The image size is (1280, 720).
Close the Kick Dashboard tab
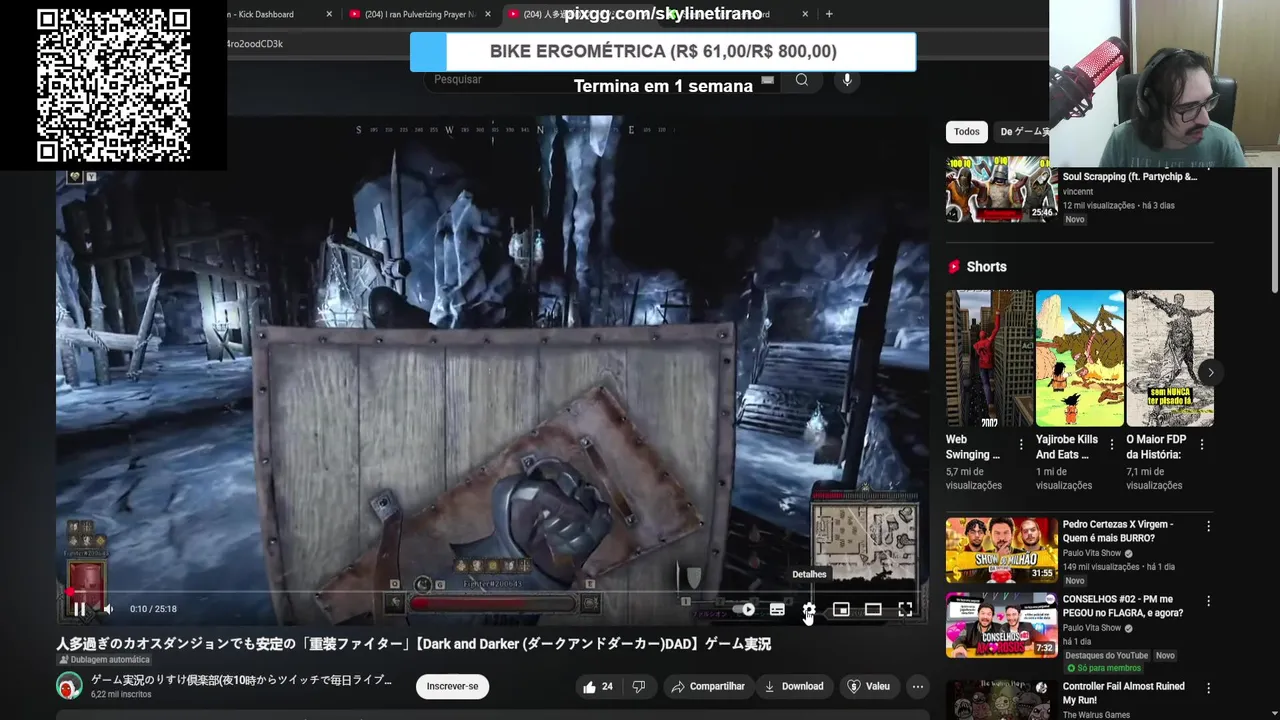pyautogui.click(x=329, y=14)
